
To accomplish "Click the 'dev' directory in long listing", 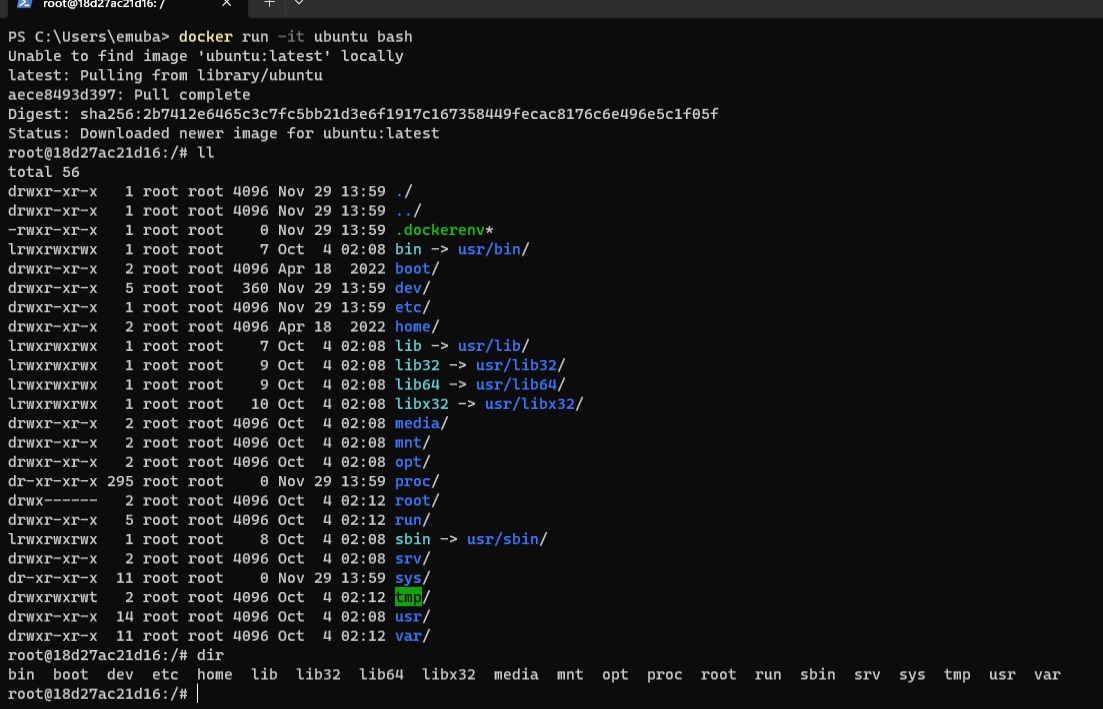I will pyautogui.click(x=408, y=288).
